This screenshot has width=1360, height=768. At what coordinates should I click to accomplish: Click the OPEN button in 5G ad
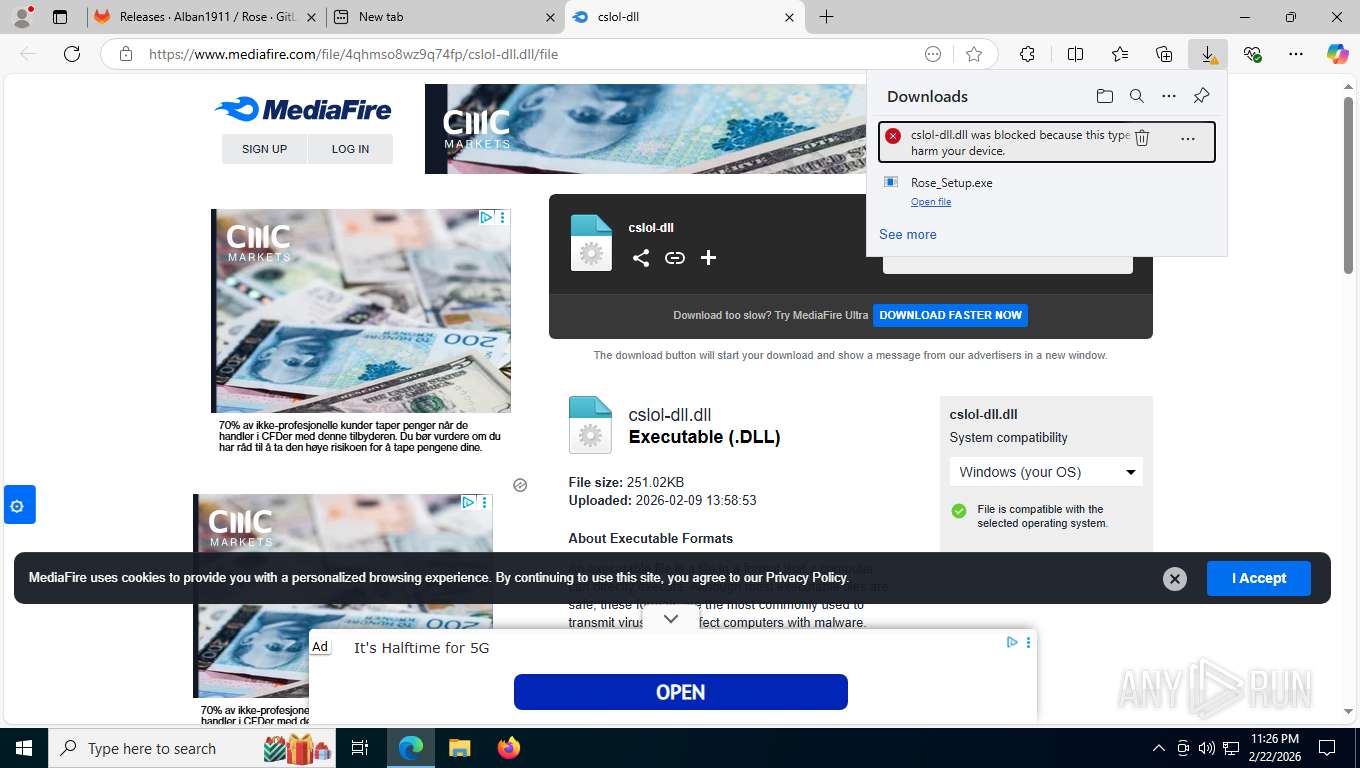[680, 692]
